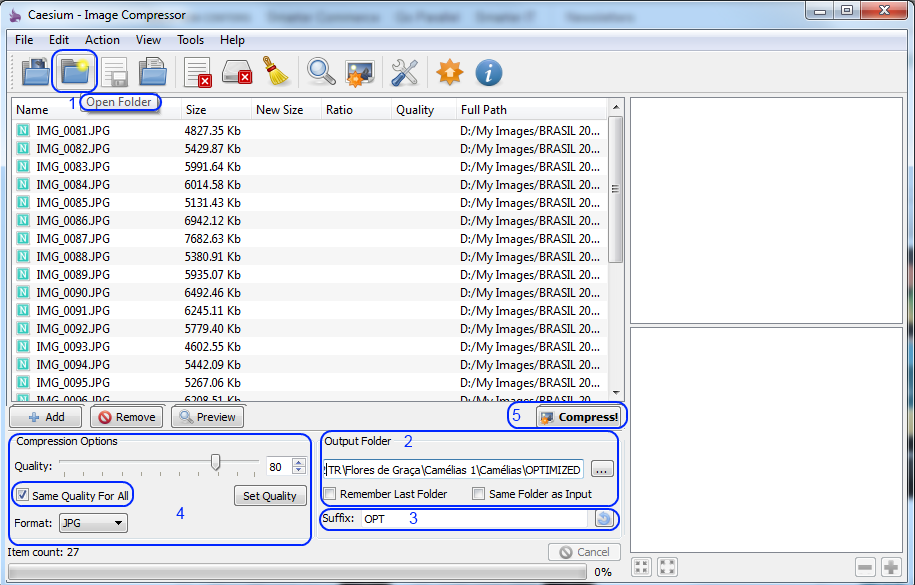Click the status icon beside IMG_0090.JPG
The height and width of the screenshot is (585, 915).
[x=23, y=292]
